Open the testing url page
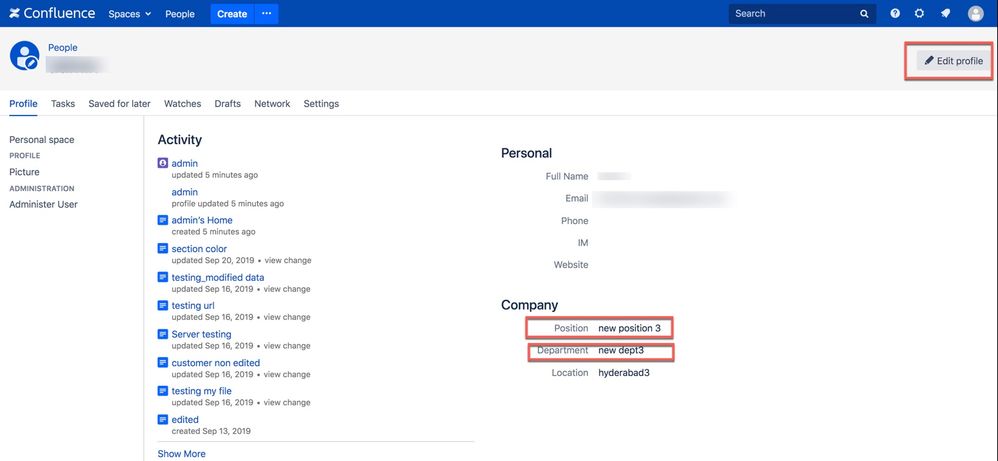Screen dimensions: 998x461 (193, 306)
